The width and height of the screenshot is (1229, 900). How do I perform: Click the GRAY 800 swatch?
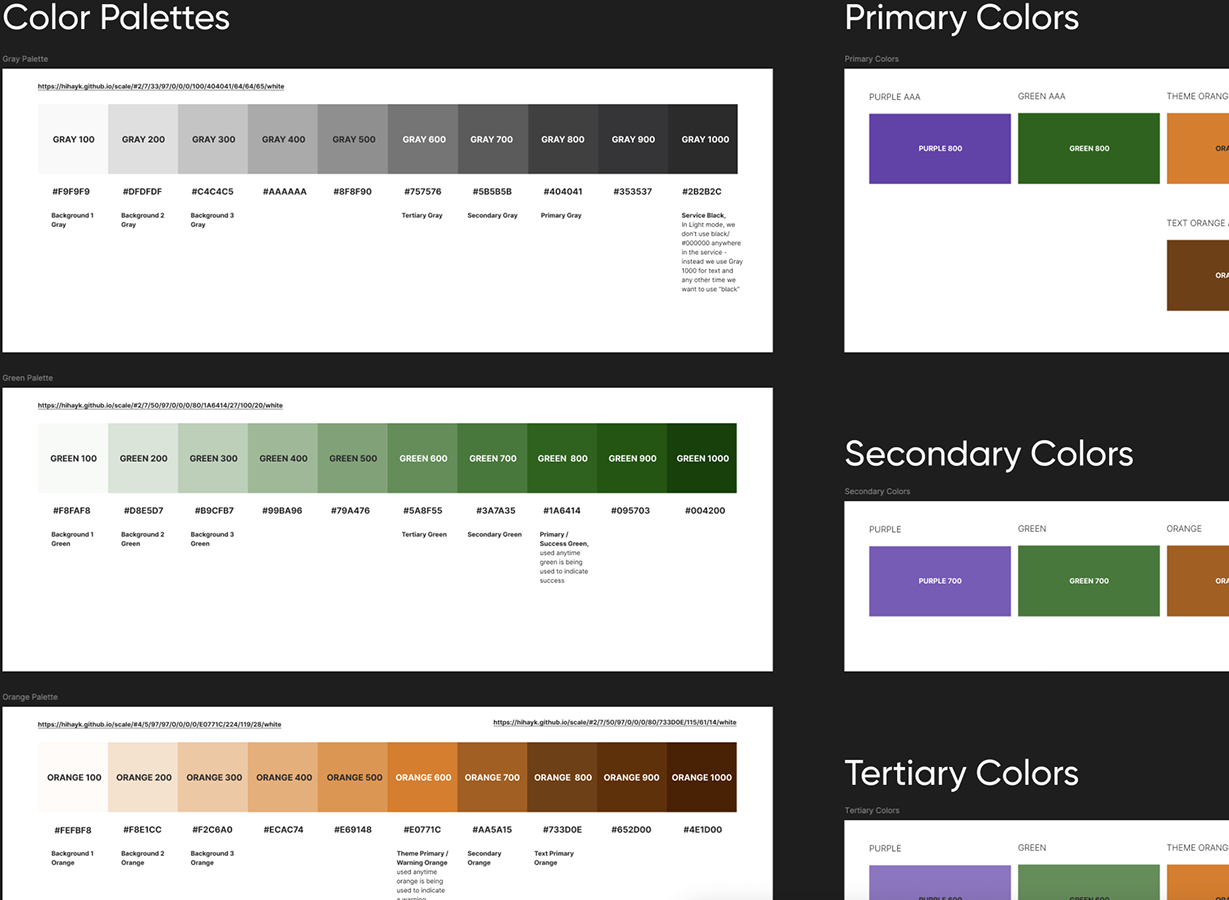coord(563,139)
